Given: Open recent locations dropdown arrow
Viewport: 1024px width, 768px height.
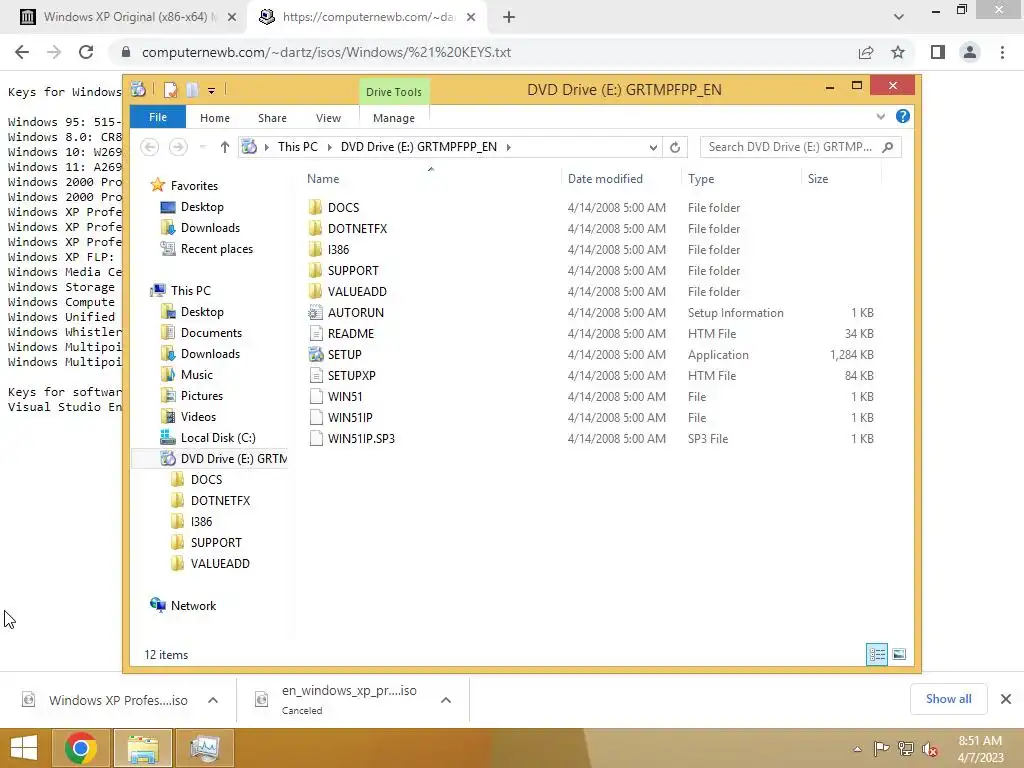Looking at the screenshot, I should point(203,147).
